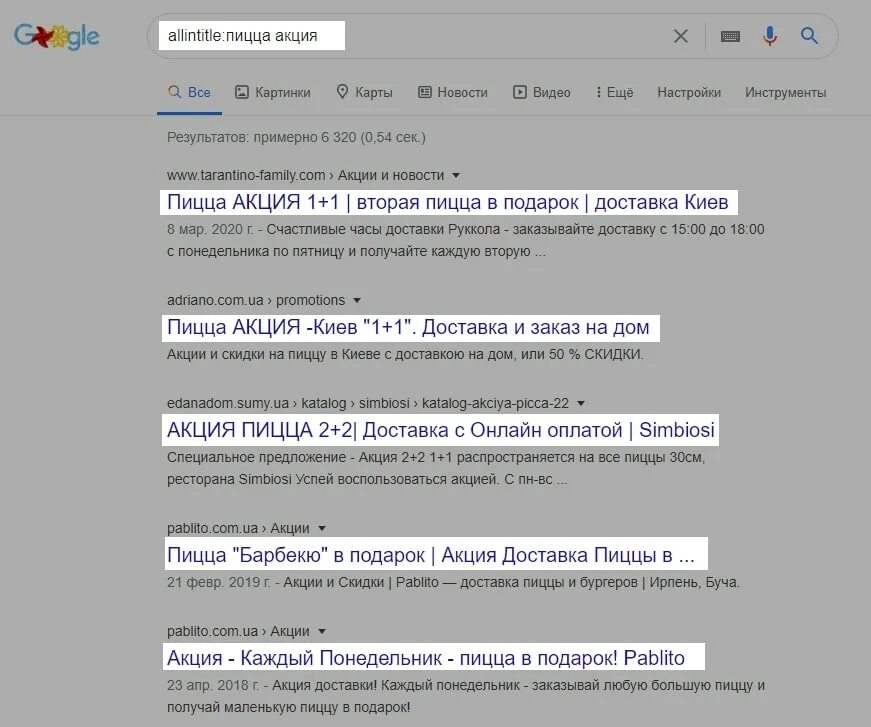This screenshot has height=727, width=871.
Task: Switch to the Картинки tab
Action: 273,92
